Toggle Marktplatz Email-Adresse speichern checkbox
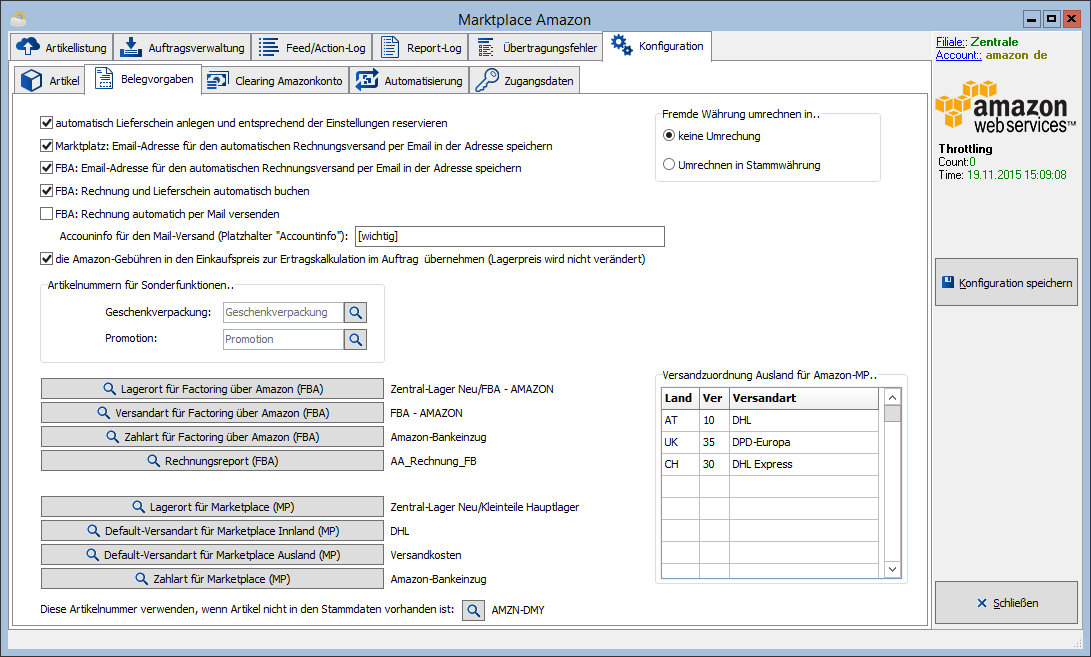The width and height of the screenshot is (1091, 657). (47, 146)
